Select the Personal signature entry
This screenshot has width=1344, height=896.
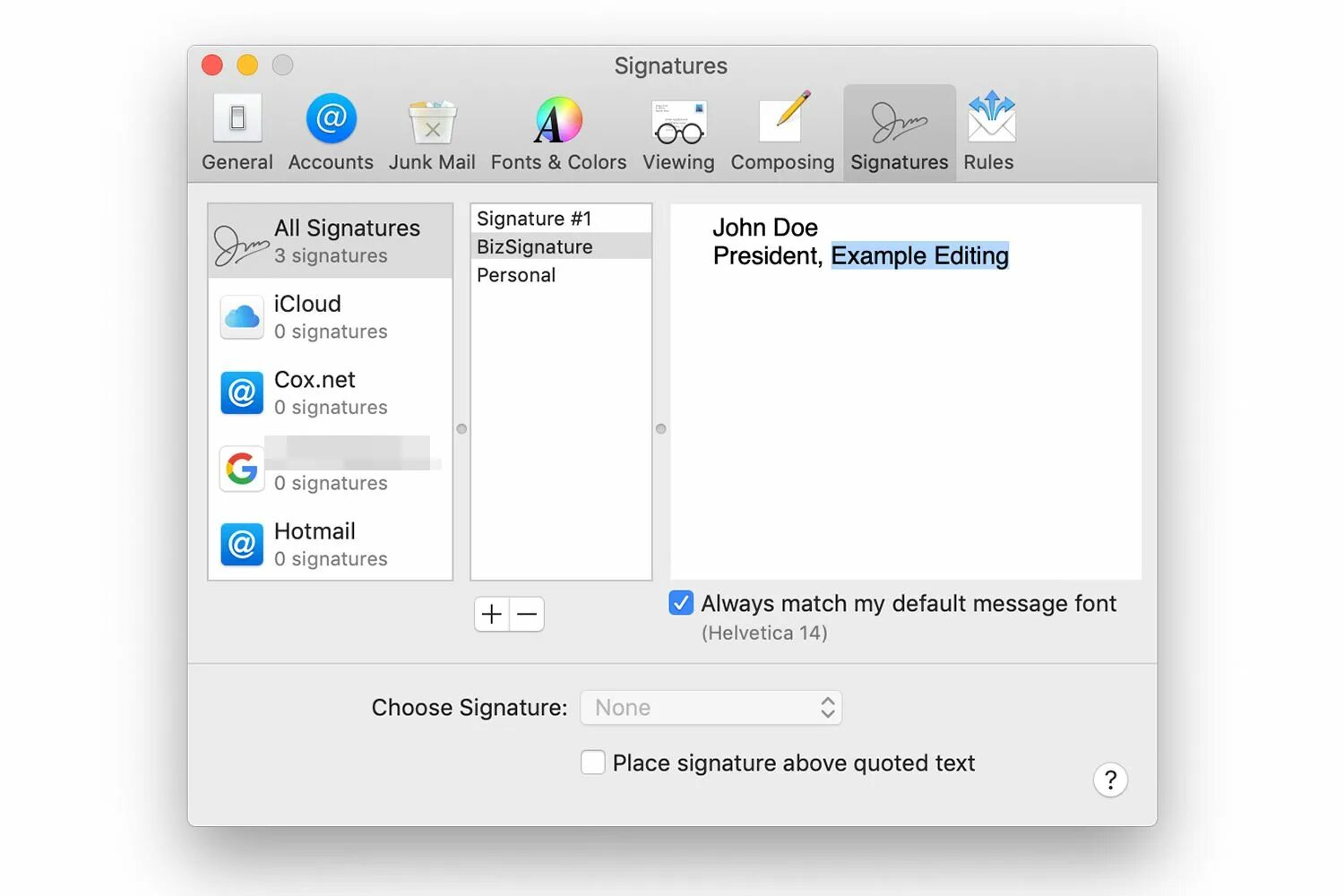tap(561, 275)
